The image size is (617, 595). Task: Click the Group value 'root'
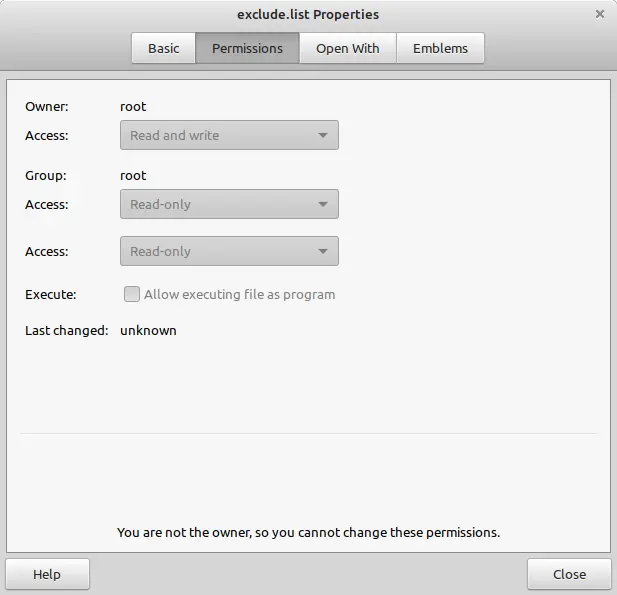133,176
